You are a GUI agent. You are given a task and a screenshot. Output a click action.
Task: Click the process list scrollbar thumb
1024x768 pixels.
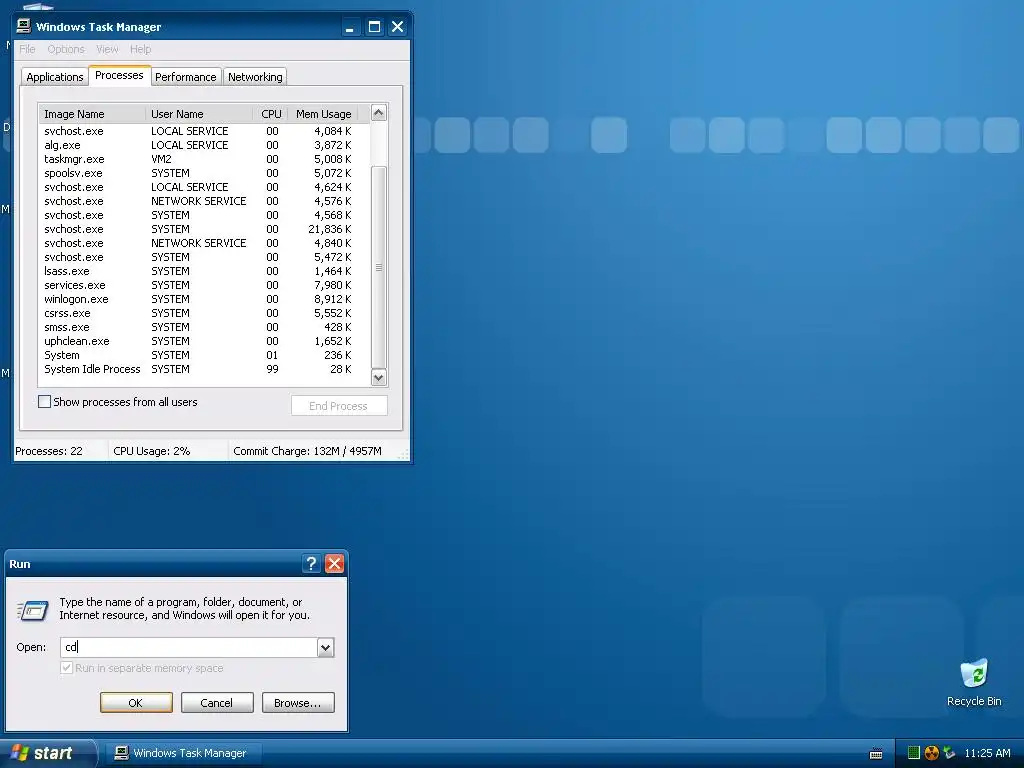tap(379, 268)
